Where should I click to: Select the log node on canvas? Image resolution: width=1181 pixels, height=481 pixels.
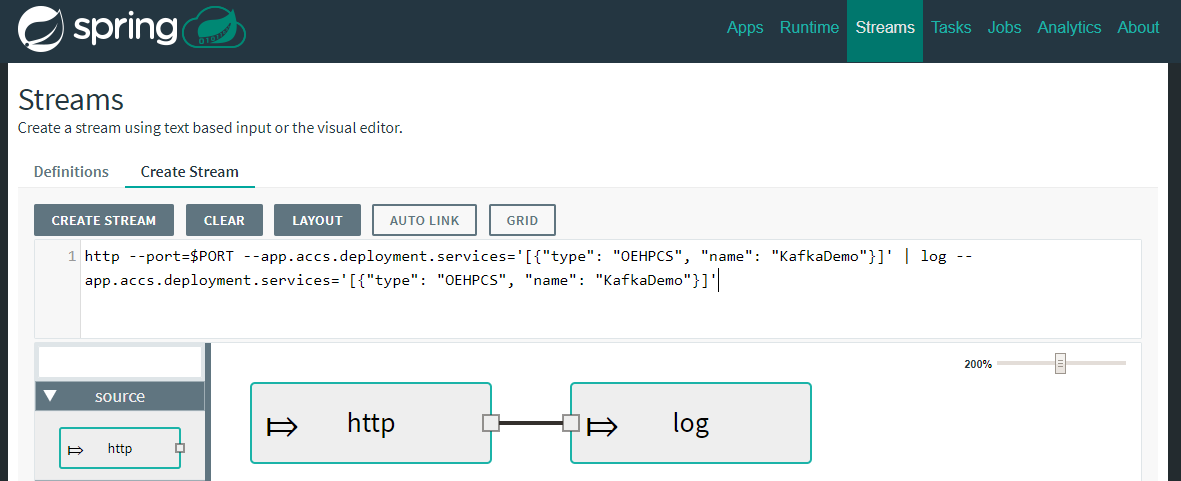point(691,423)
